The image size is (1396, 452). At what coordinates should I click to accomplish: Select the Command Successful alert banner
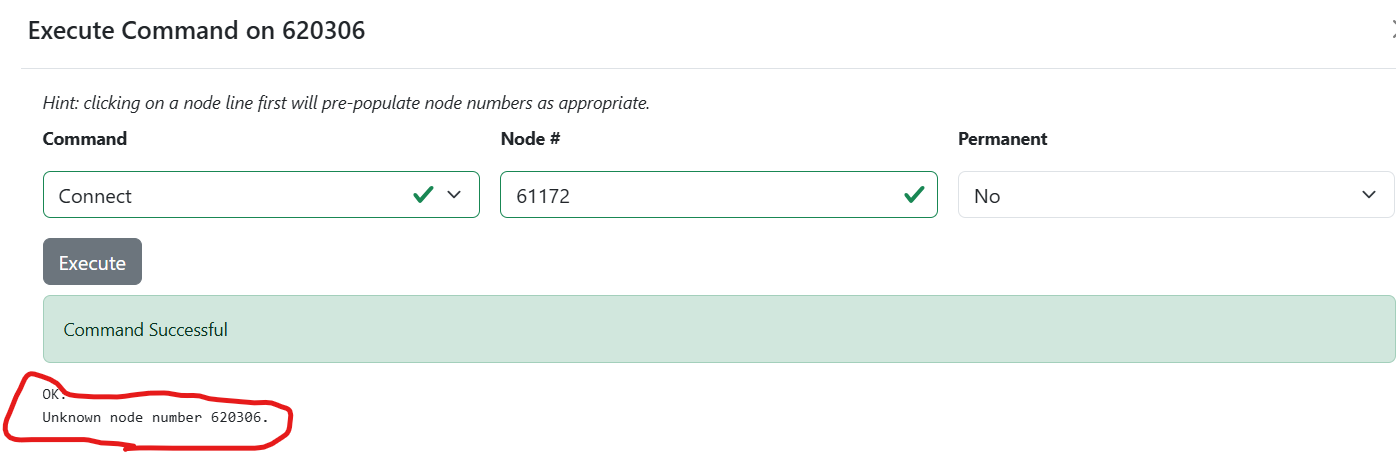719,329
